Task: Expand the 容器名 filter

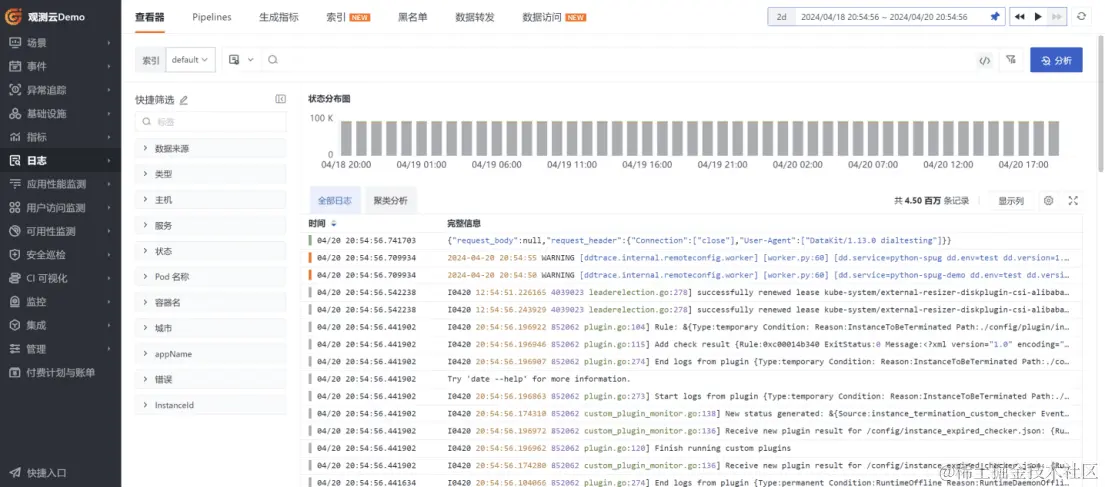Action: (210, 303)
